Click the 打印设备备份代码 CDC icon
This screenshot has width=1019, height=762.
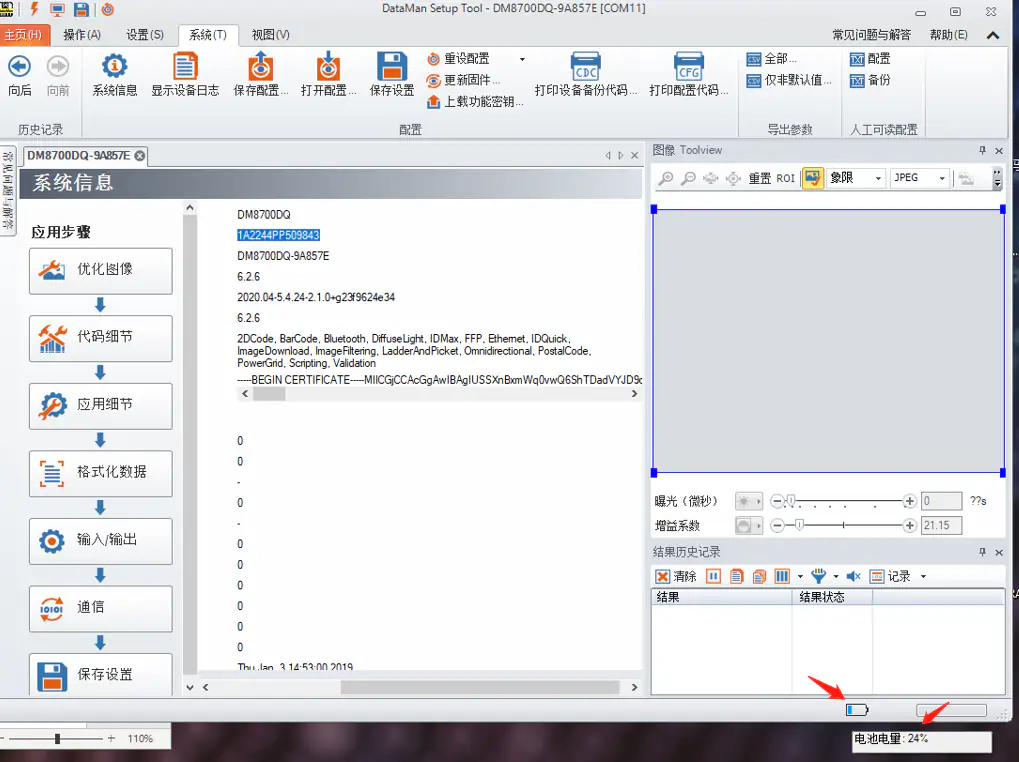pos(585,68)
